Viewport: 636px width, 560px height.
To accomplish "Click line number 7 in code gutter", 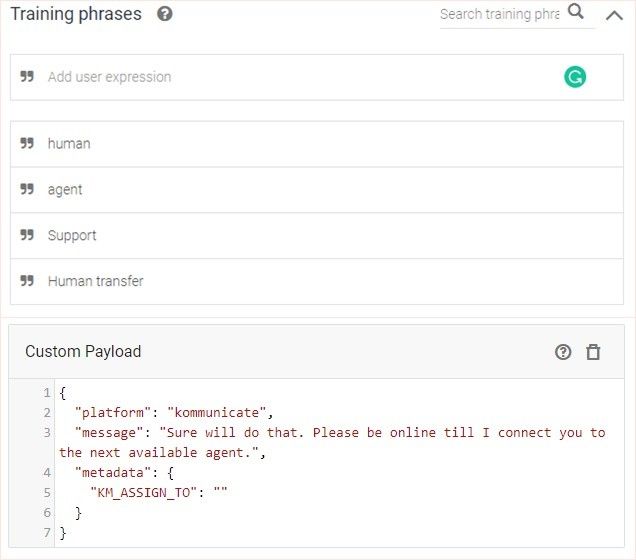I will pos(47,532).
